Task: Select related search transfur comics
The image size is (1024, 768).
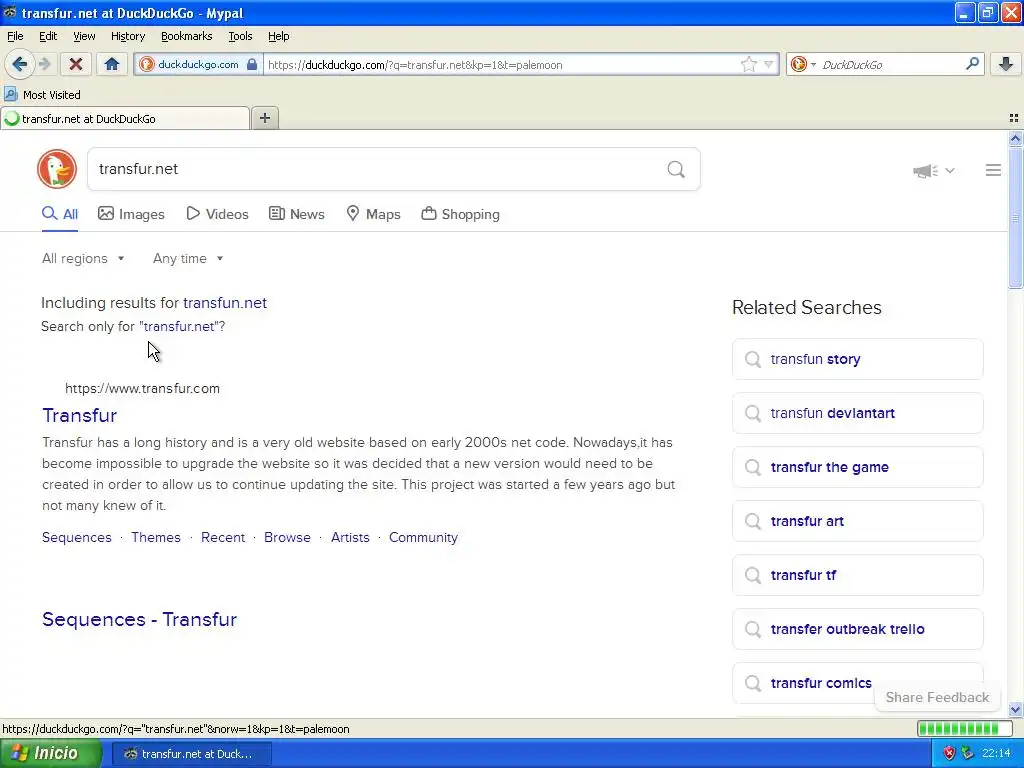Action: pos(857,683)
